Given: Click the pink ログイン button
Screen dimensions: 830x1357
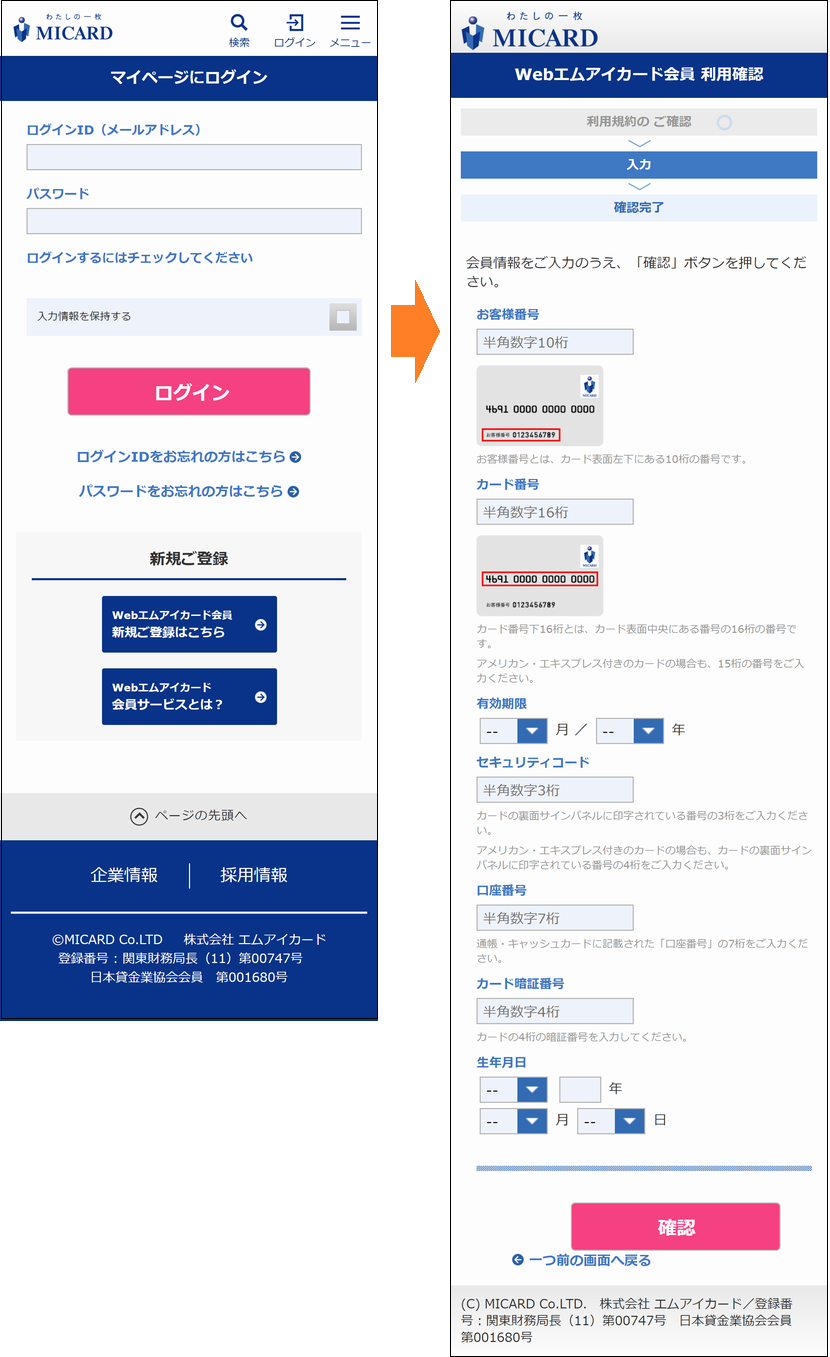Looking at the screenshot, I should click(x=189, y=392).
